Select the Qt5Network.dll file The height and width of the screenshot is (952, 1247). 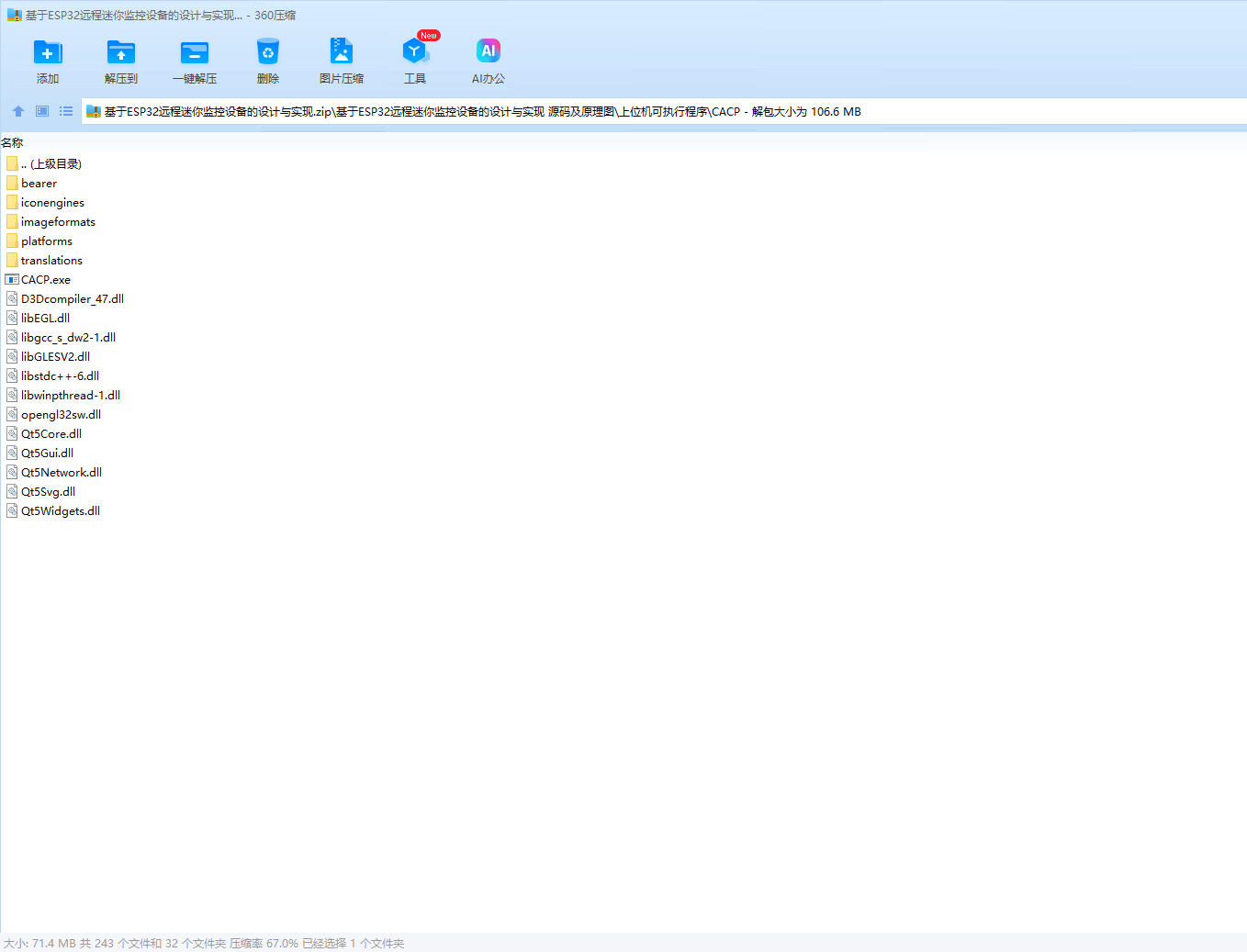click(53, 473)
